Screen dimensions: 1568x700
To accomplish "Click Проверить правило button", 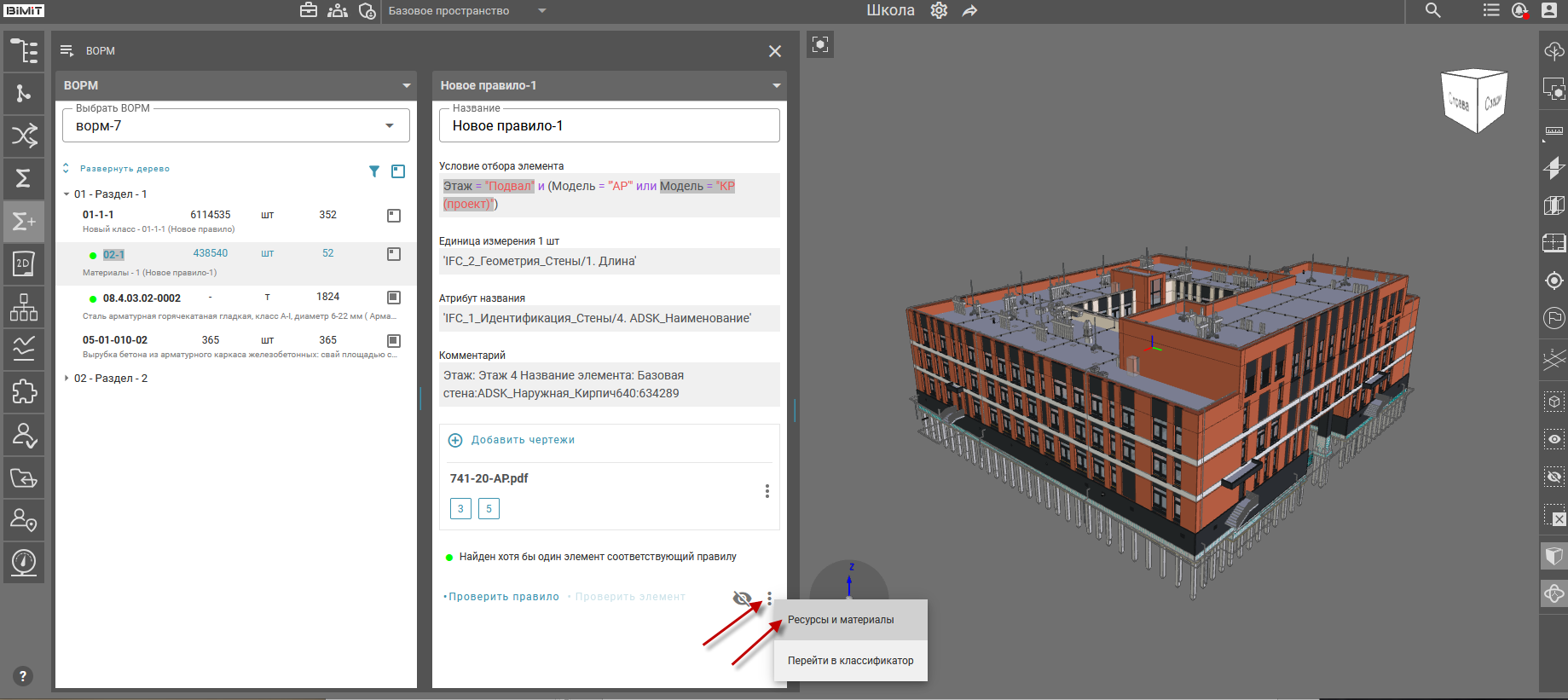I will [x=503, y=597].
